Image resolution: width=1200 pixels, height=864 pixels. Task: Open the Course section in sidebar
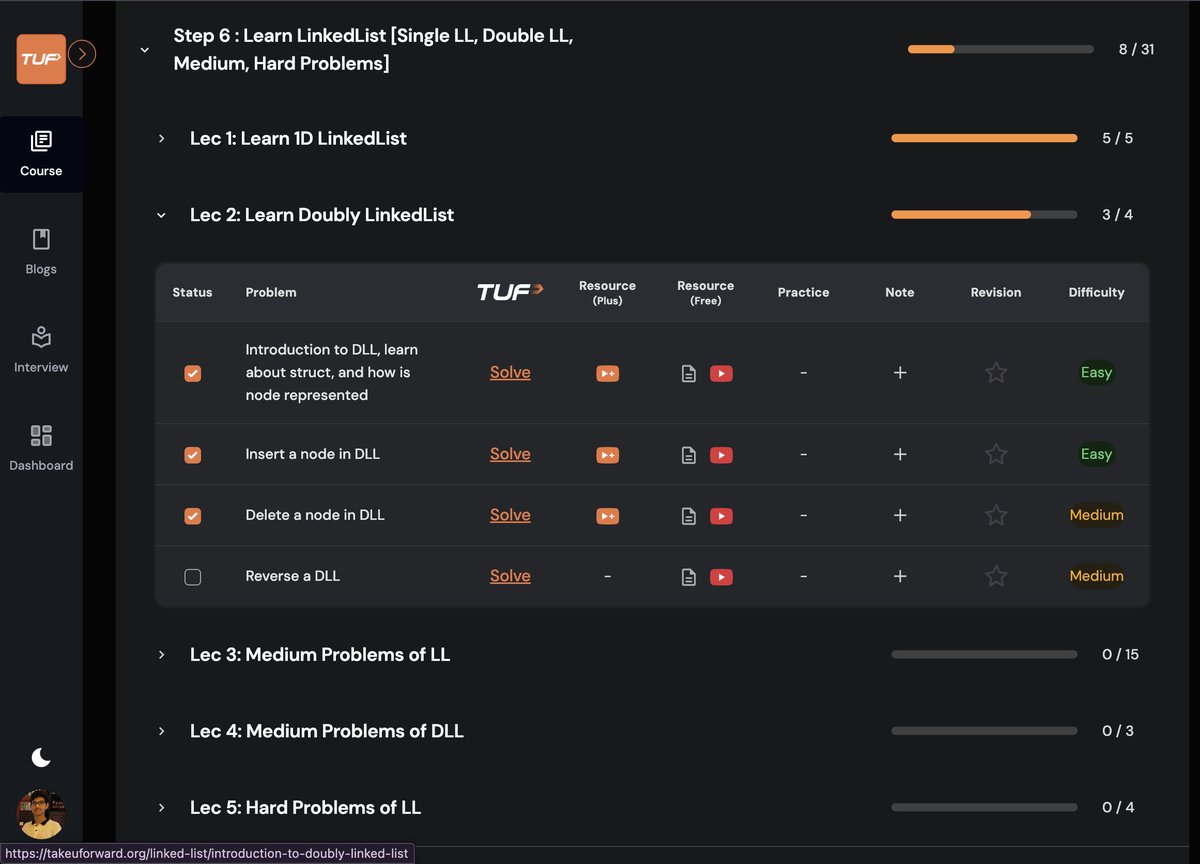click(41, 154)
